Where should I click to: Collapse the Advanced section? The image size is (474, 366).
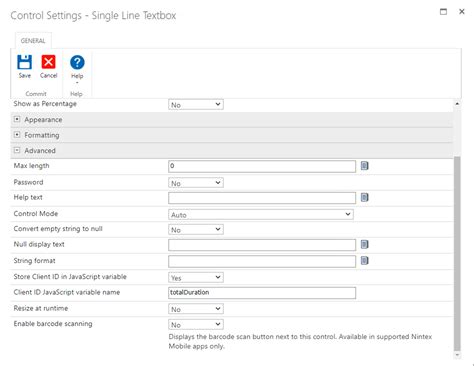pyautogui.click(x=17, y=150)
